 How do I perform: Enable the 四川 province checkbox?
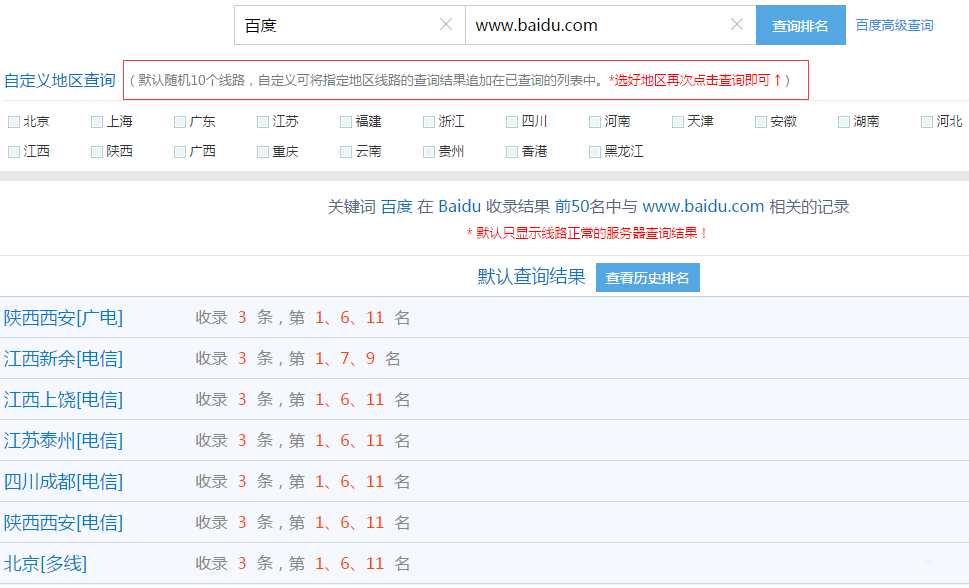pyautogui.click(x=510, y=120)
